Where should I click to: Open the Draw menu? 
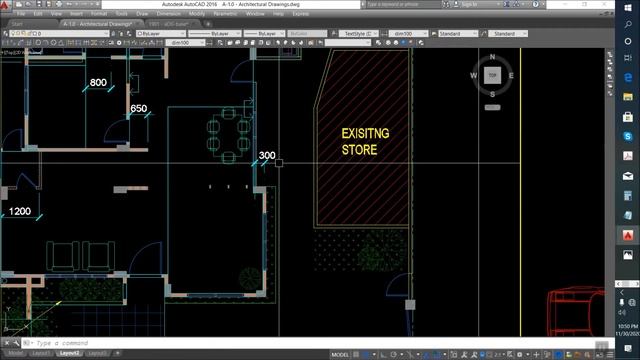tap(142, 14)
